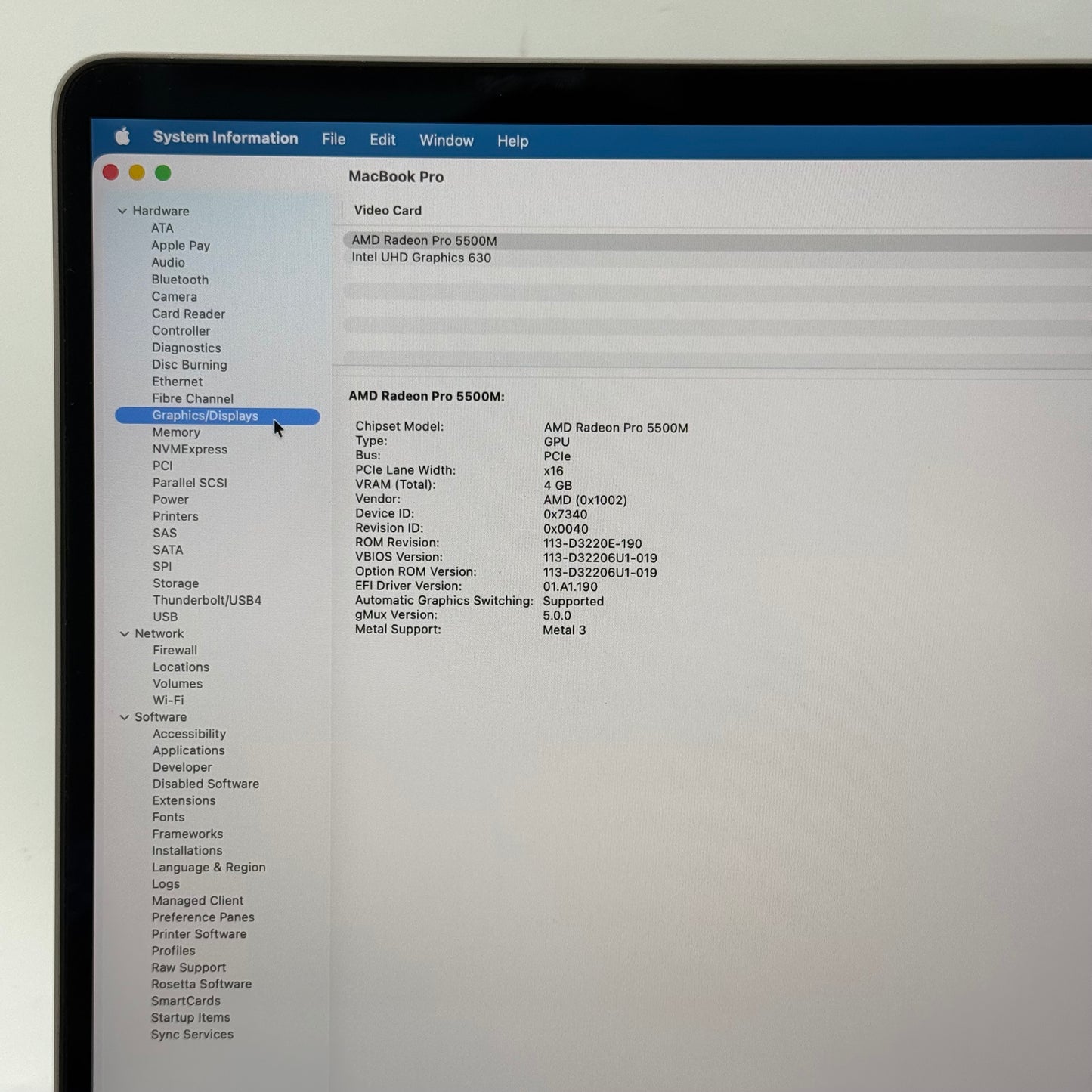Close the window with the red button
Screen dimensions: 1092x1092
(110, 172)
